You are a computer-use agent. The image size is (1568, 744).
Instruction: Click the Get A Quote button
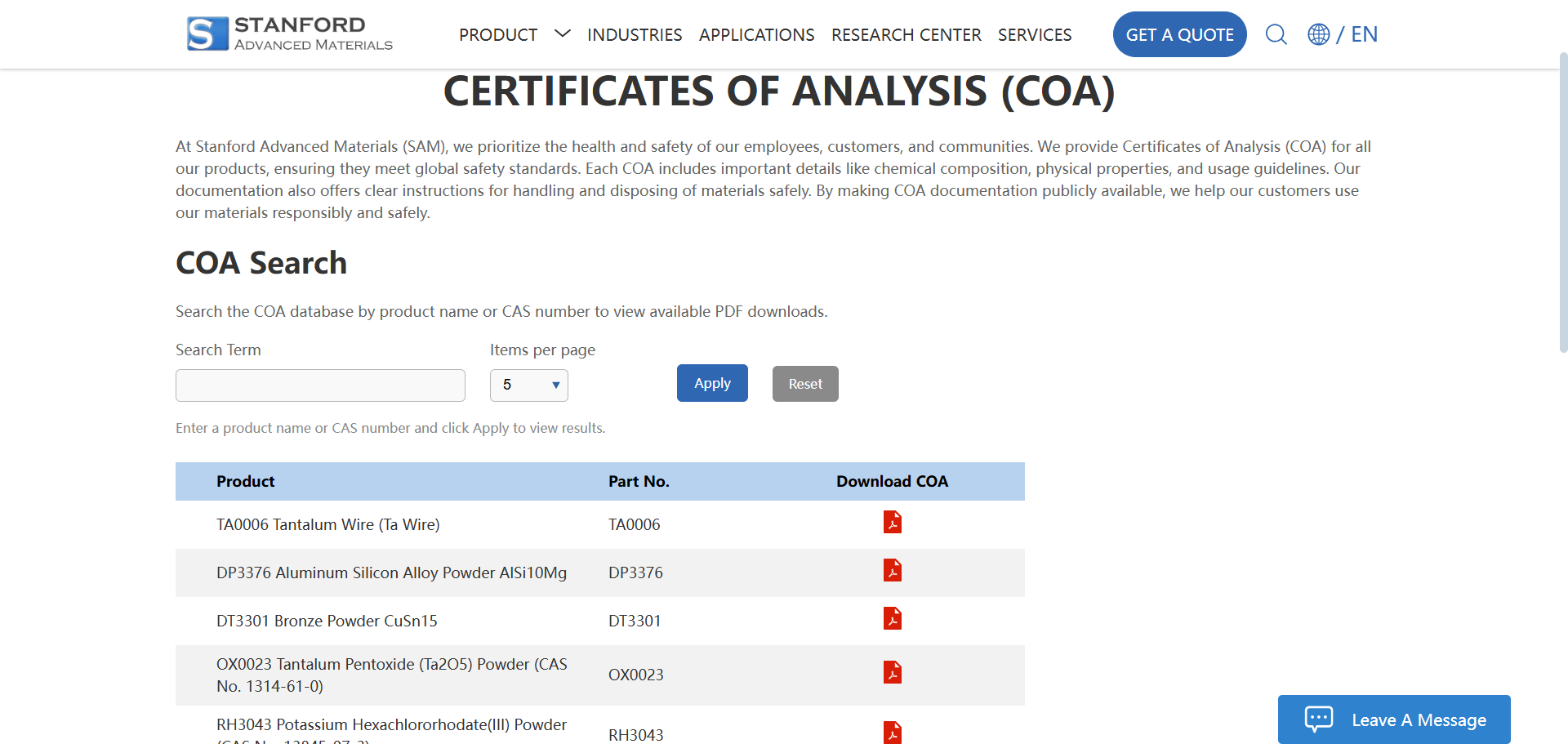point(1179,34)
